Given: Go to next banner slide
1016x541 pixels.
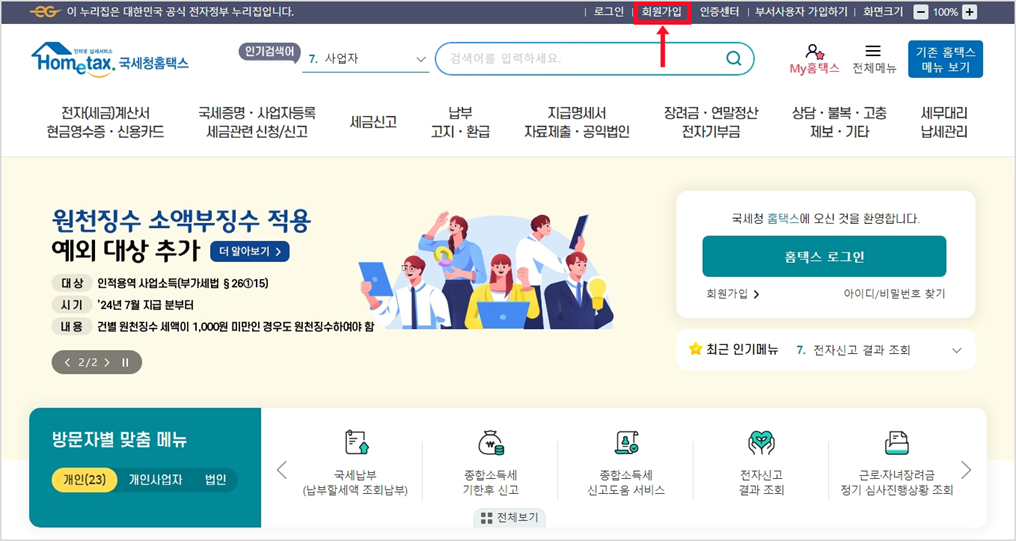Looking at the screenshot, I should [107, 363].
